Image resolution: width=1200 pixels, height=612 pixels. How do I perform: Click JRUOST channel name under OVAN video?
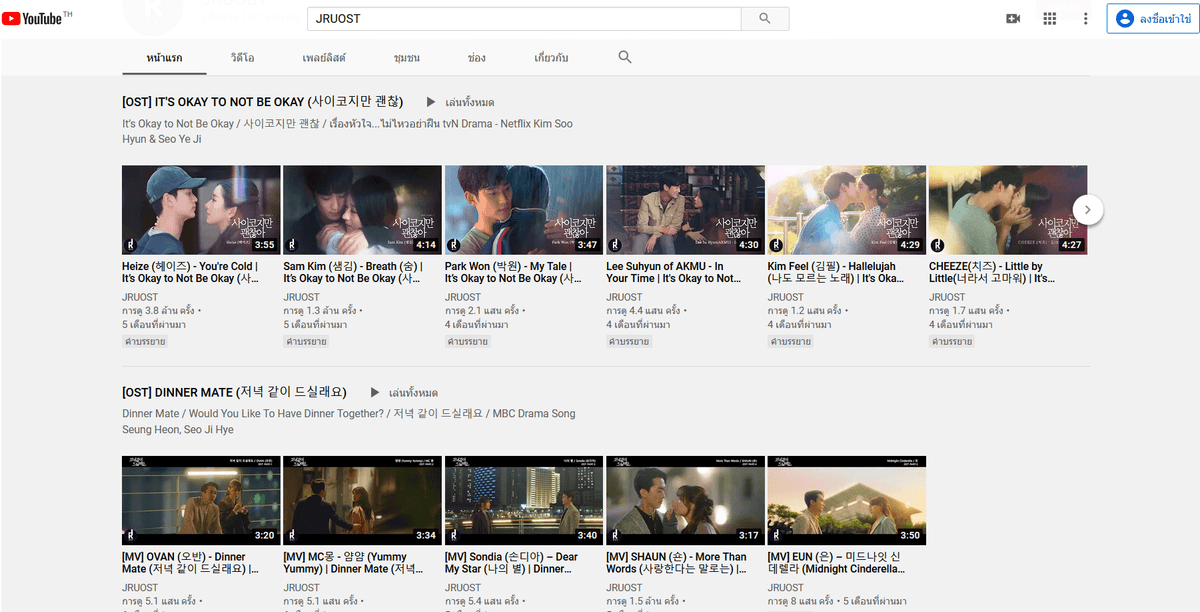[x=142, y=588]
